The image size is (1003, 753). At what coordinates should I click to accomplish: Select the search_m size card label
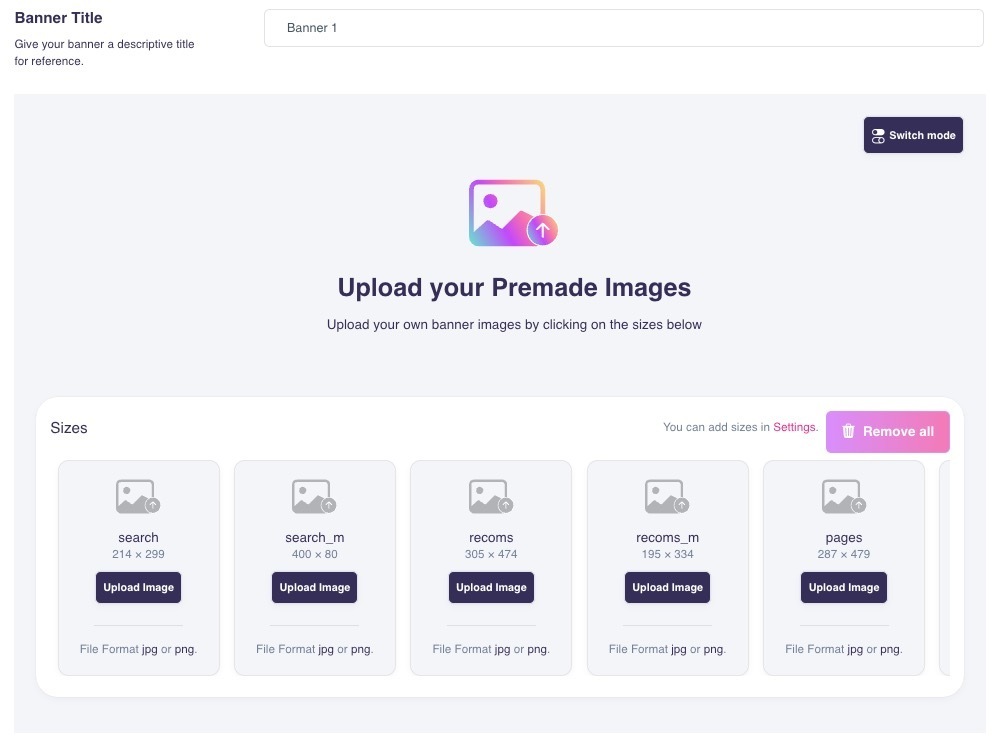pos(314,538)
